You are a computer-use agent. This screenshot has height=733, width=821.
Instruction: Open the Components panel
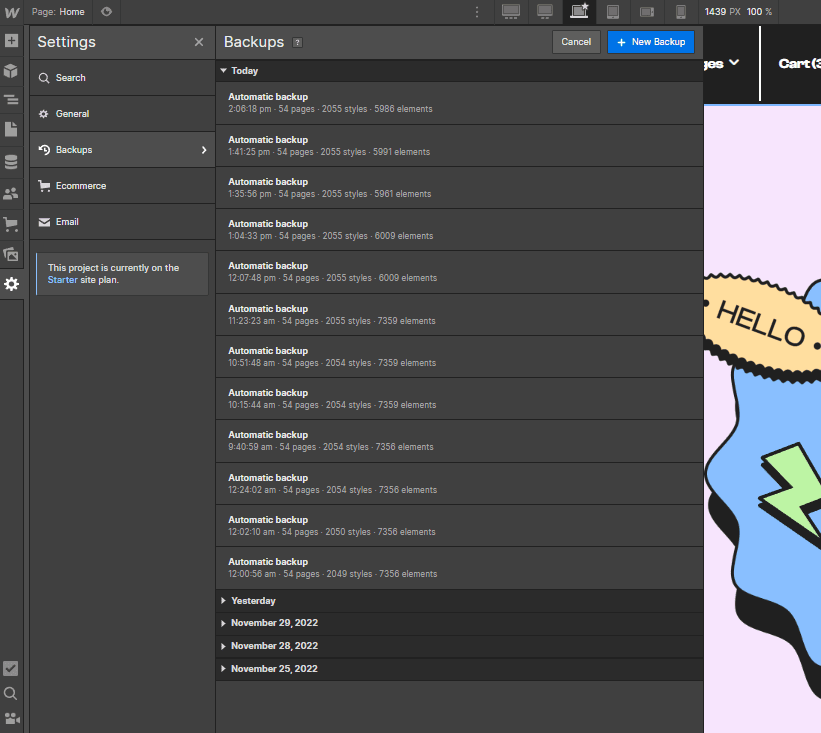click(x=12, y=71)
